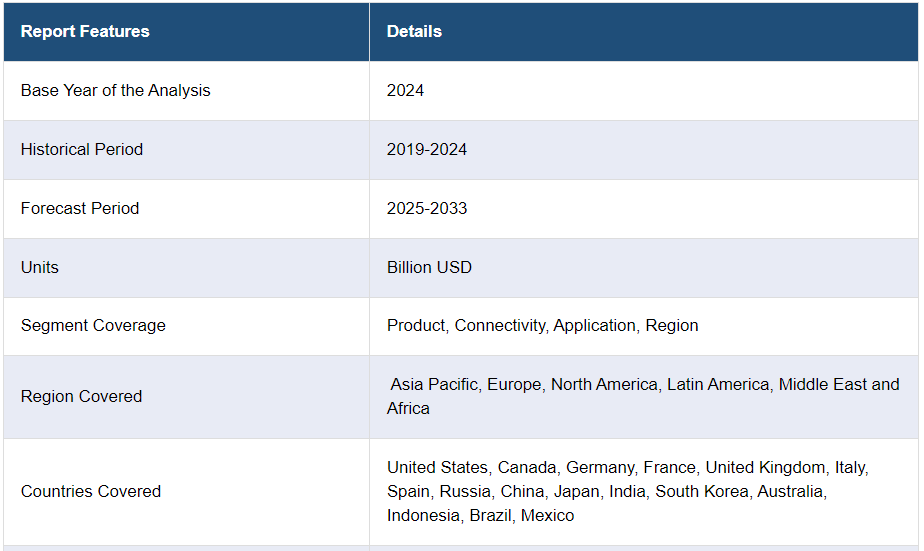Screen dimensions: 924x551
Task: Select the Segment Coverage row label
Action: pyautogui.click(x=93, y=325)
